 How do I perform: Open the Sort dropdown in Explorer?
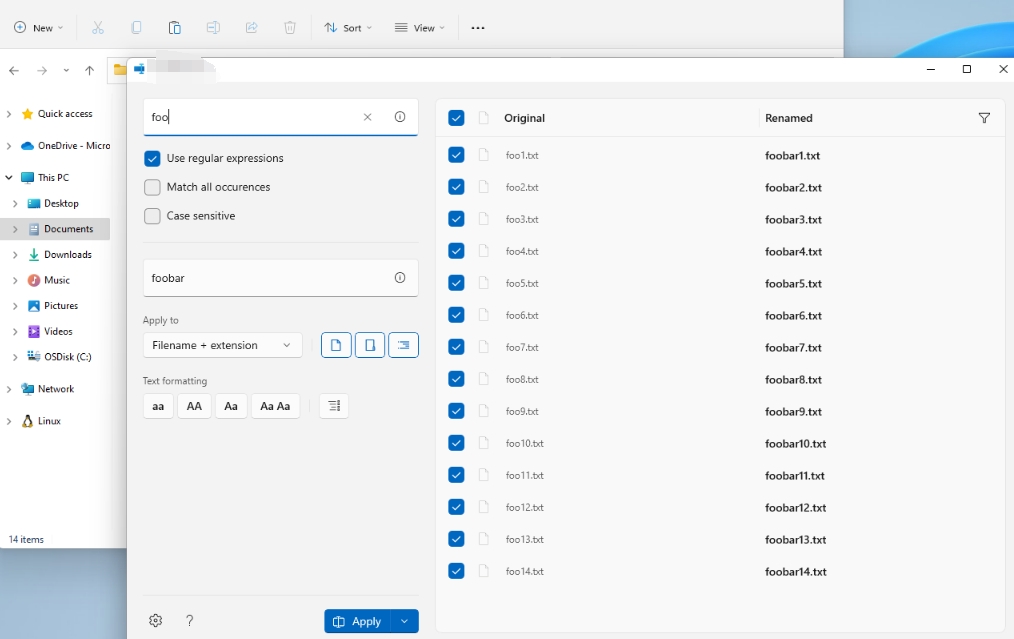[x=349, y=28]
